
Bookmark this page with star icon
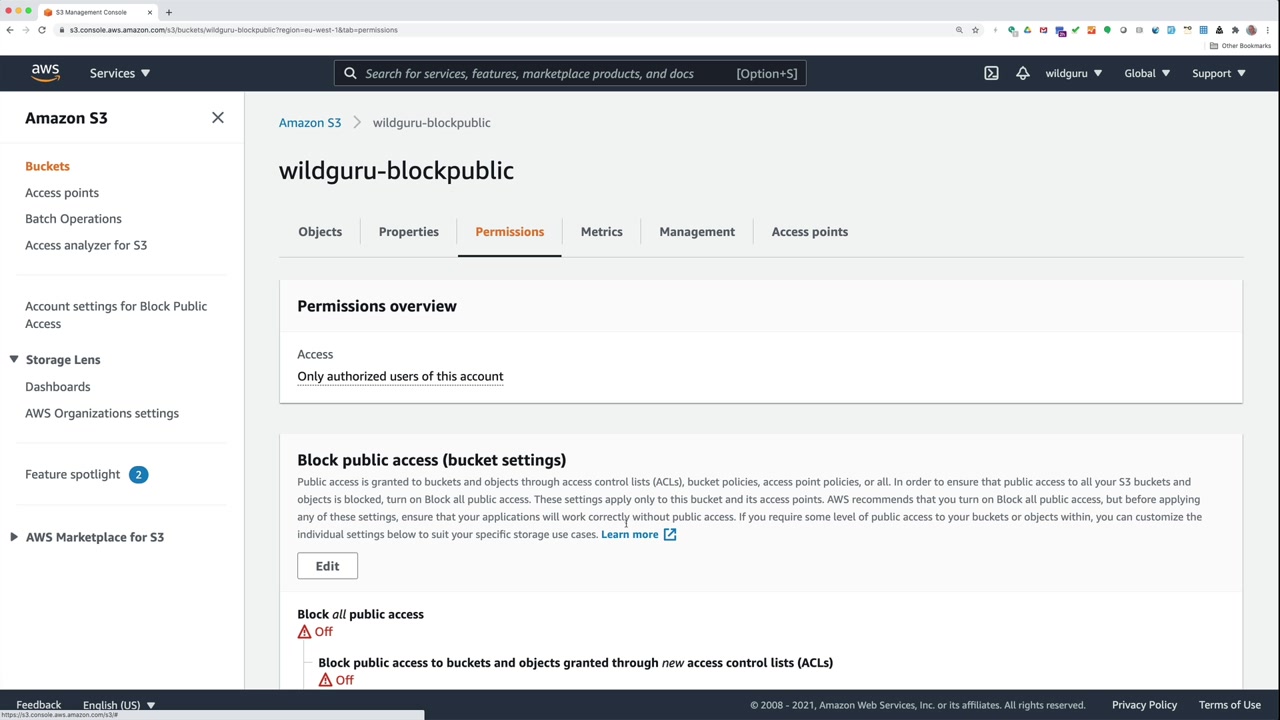(975, 30)
